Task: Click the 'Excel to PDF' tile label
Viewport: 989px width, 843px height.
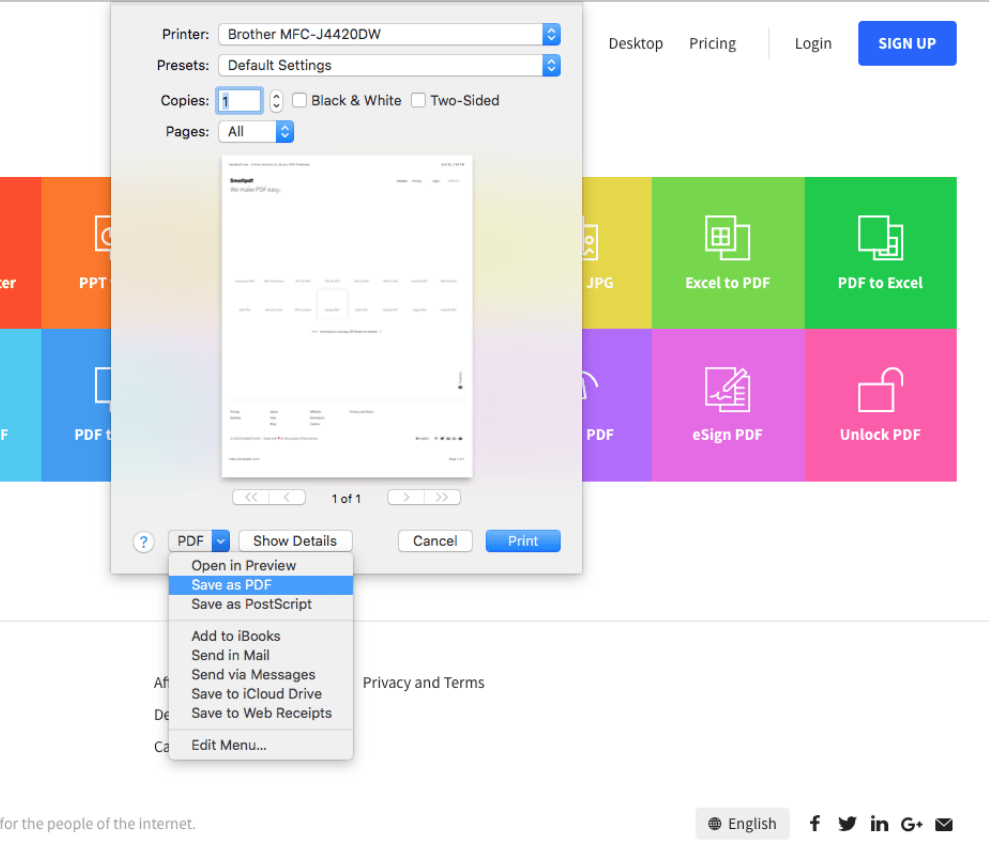Action: pos(728,283)
